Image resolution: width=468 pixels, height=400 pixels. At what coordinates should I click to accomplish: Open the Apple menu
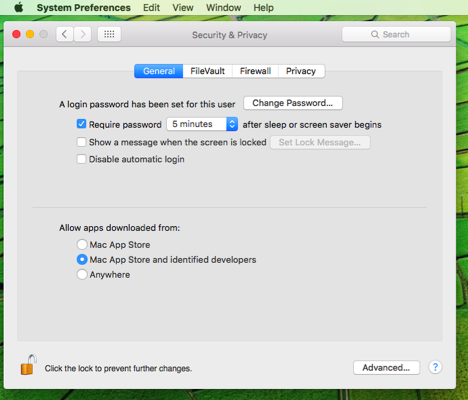(x=19, y=7)
